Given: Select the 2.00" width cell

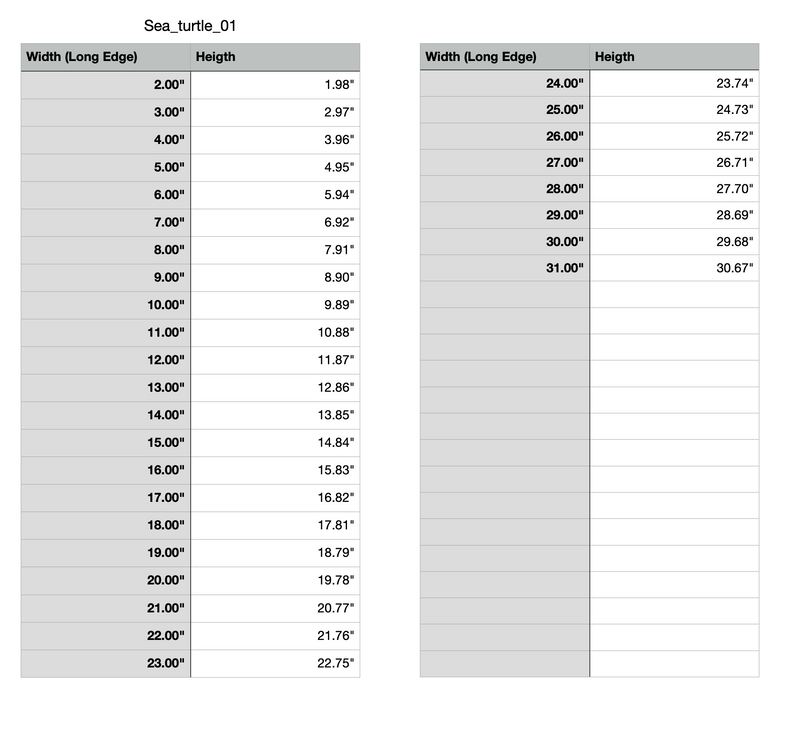Looking at the screenshot, I should click(x=106, y=85).
